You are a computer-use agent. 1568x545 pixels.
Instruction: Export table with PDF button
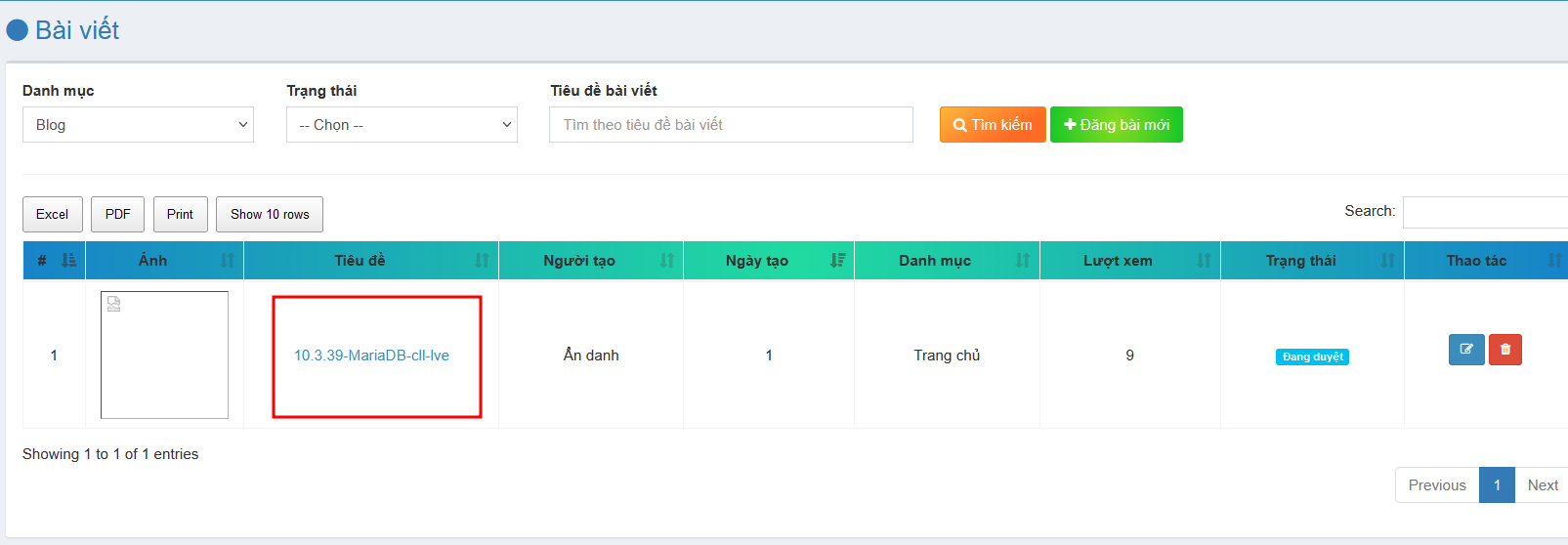[x=118, y=215]
